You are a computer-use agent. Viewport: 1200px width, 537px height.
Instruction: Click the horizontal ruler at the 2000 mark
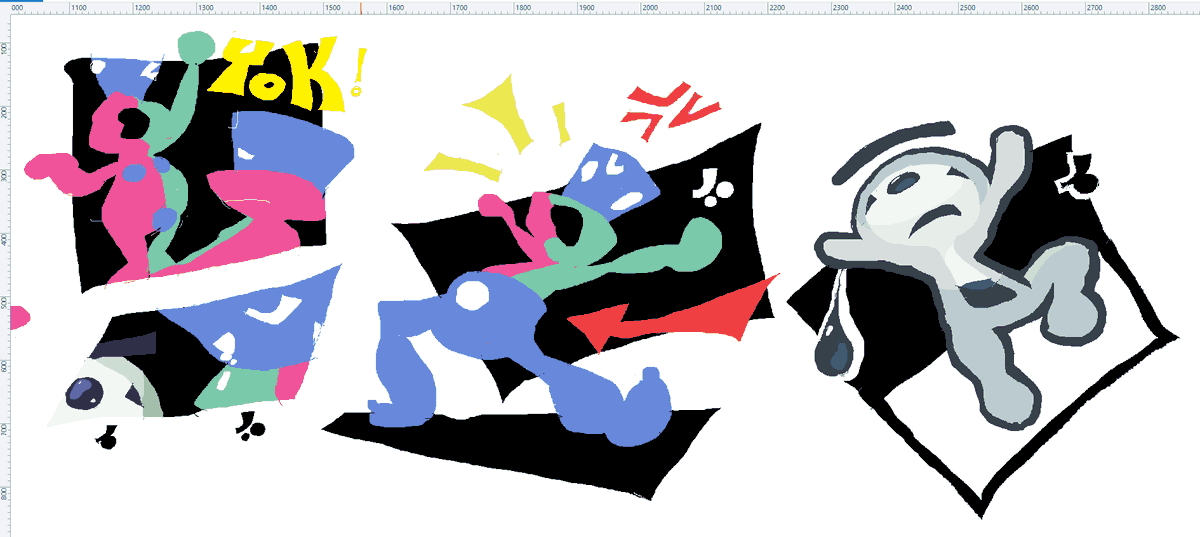pos(650,8)
